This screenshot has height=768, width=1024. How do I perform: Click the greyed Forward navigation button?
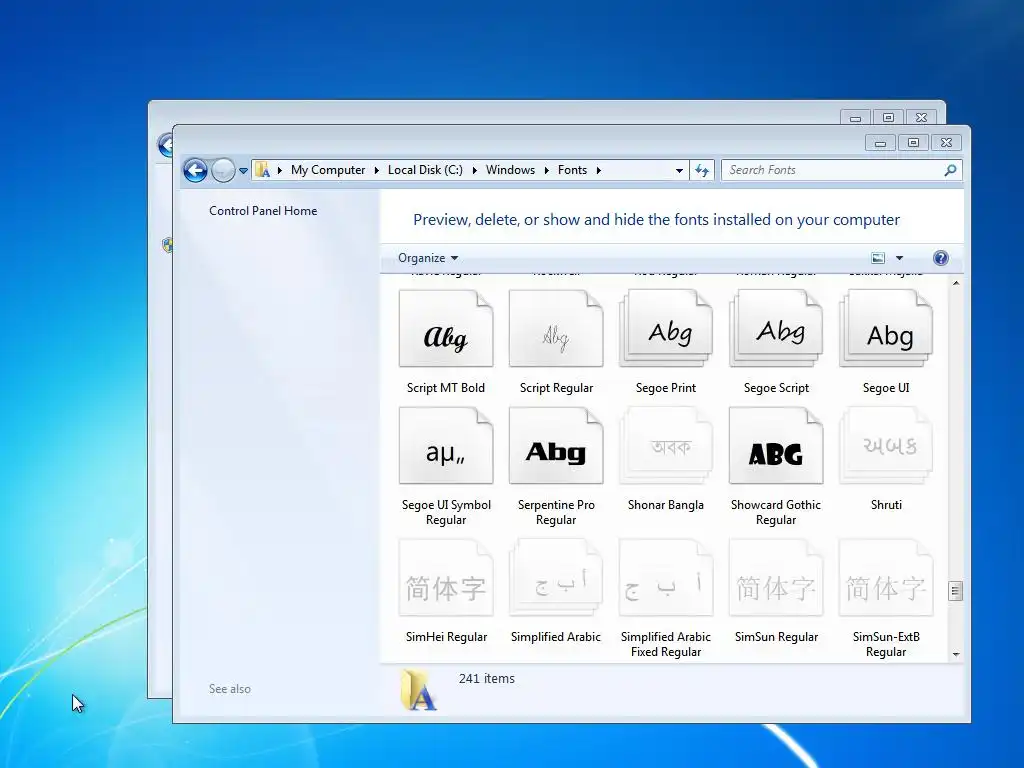(223, 170)
